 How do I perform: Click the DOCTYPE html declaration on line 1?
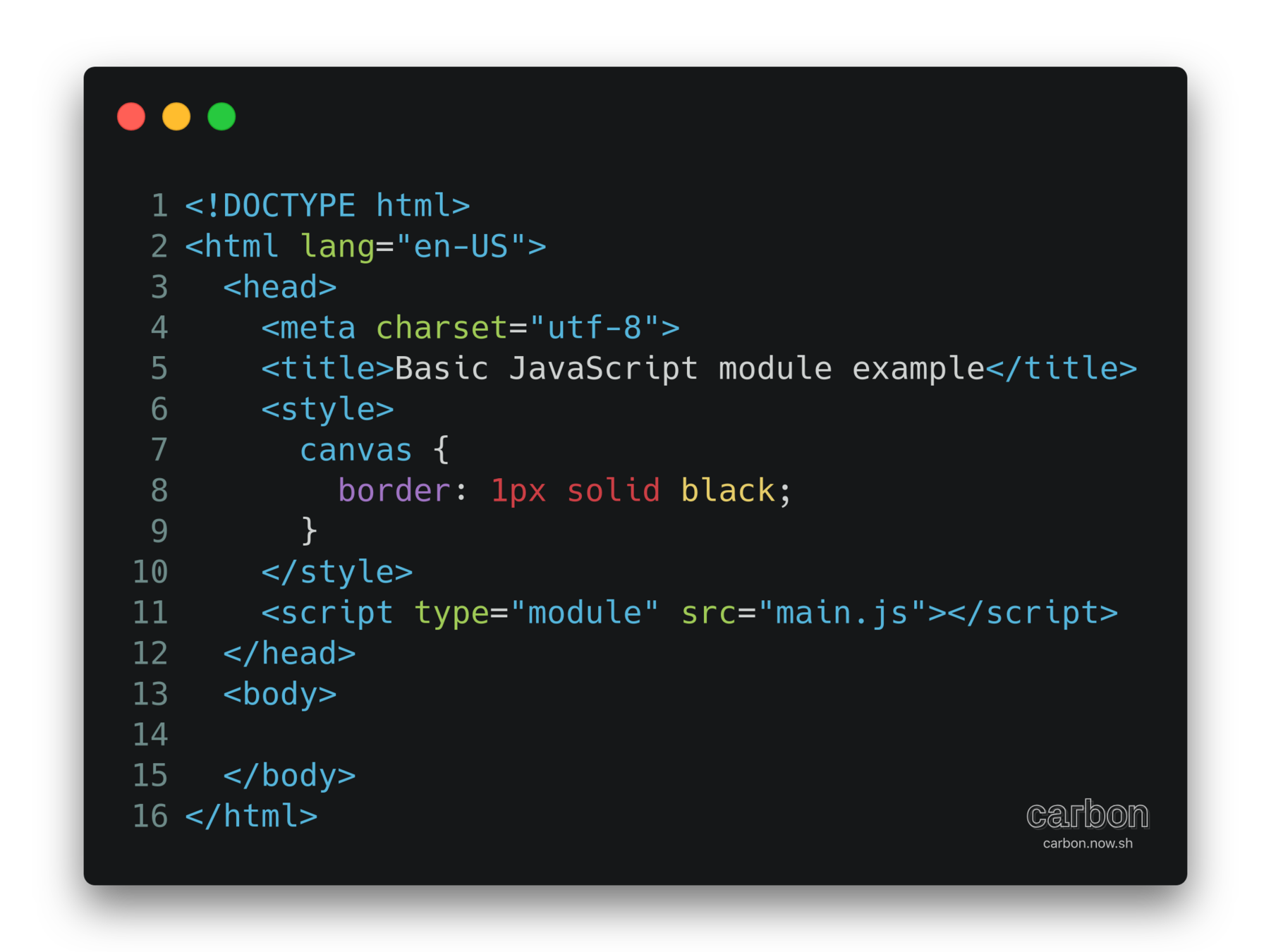pos(327,206)
